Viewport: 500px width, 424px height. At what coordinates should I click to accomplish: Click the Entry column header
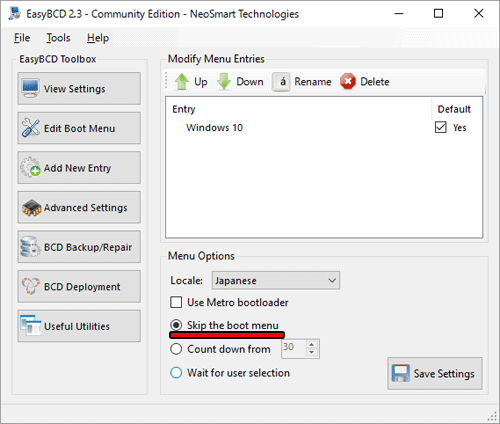pos(184,109)
